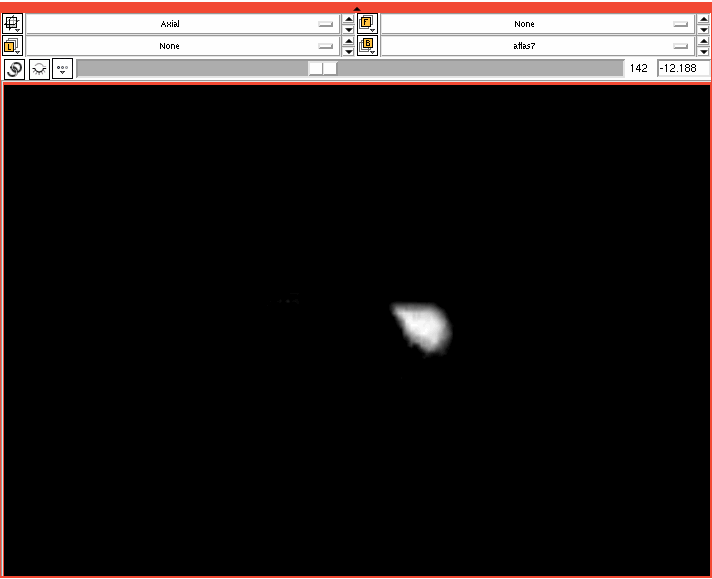This screenshot has height=579, width=712.
Task: Click up arrow beside foreground None selector
Action: (x=703, y=19)
